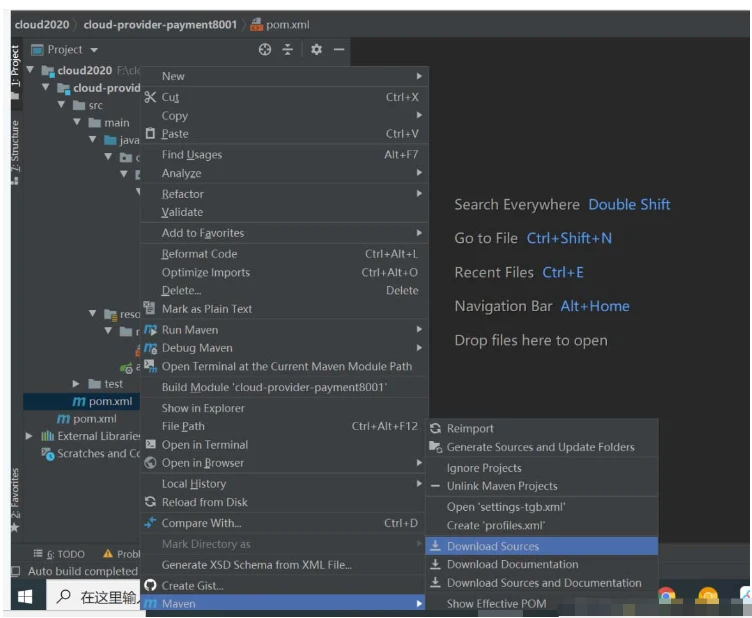Click the GitHub icon beside Create Gist

click(x=150, y=585)
